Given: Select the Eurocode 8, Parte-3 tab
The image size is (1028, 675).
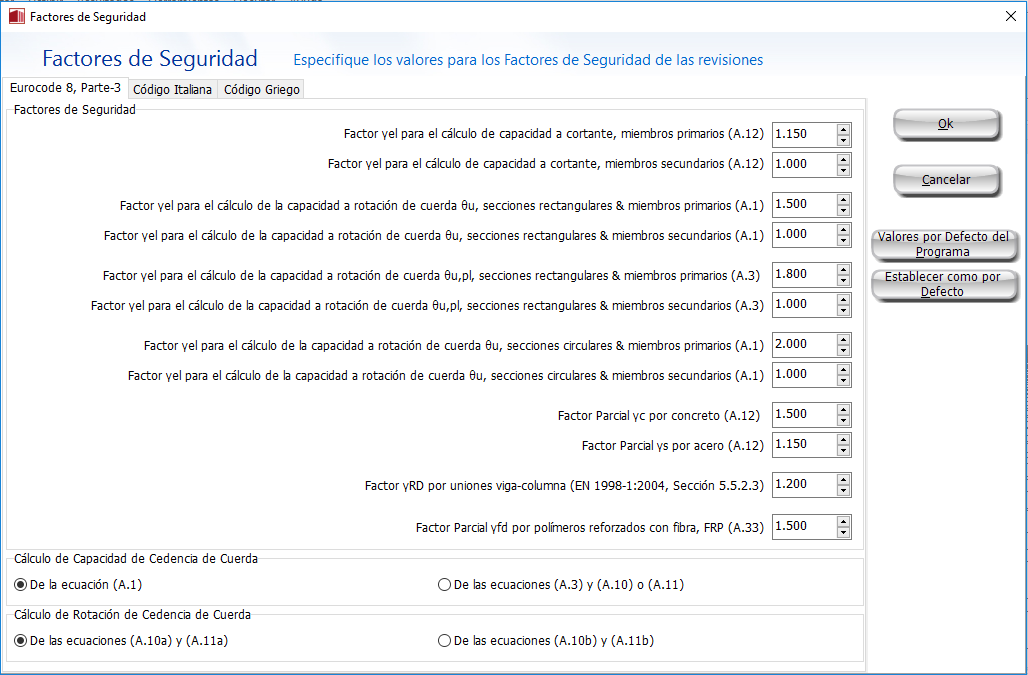Looking at the screenshot, I should point(65,88).
